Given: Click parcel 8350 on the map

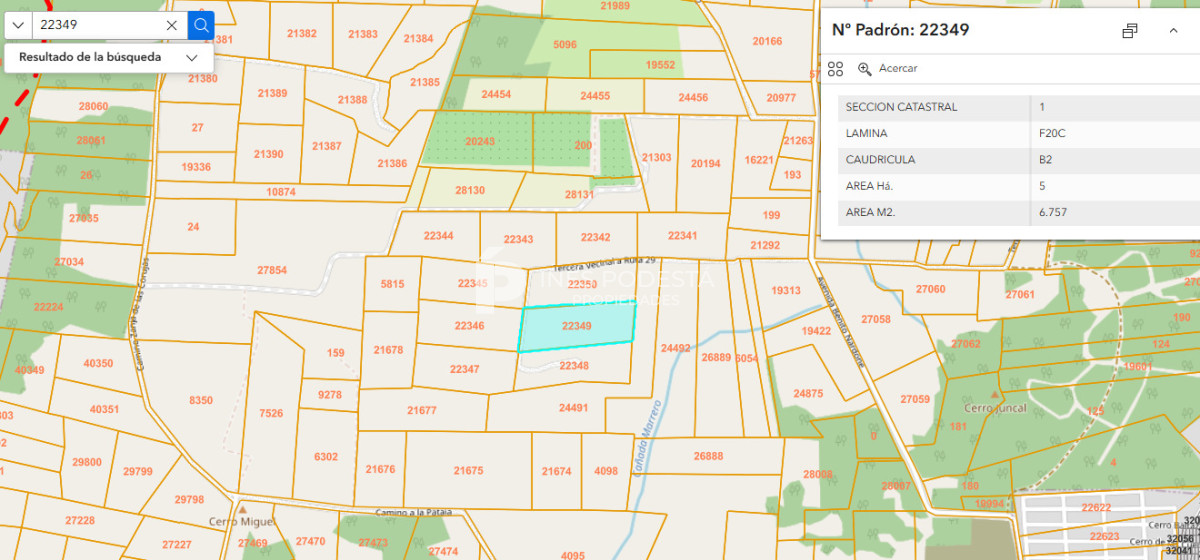Looking at the screenshot, I should pyautogui.click(x=201, y=400).
